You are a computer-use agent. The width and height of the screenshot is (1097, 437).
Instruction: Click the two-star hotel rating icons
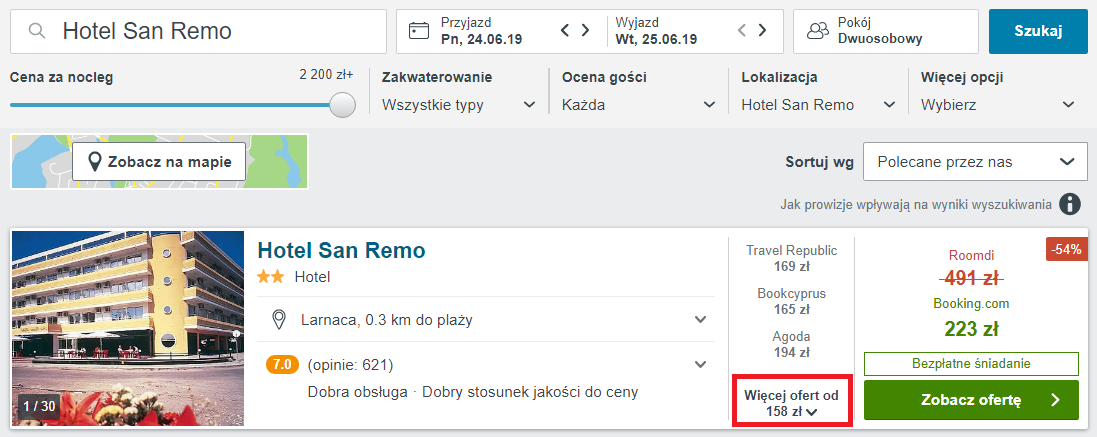(x=270, y=278)
